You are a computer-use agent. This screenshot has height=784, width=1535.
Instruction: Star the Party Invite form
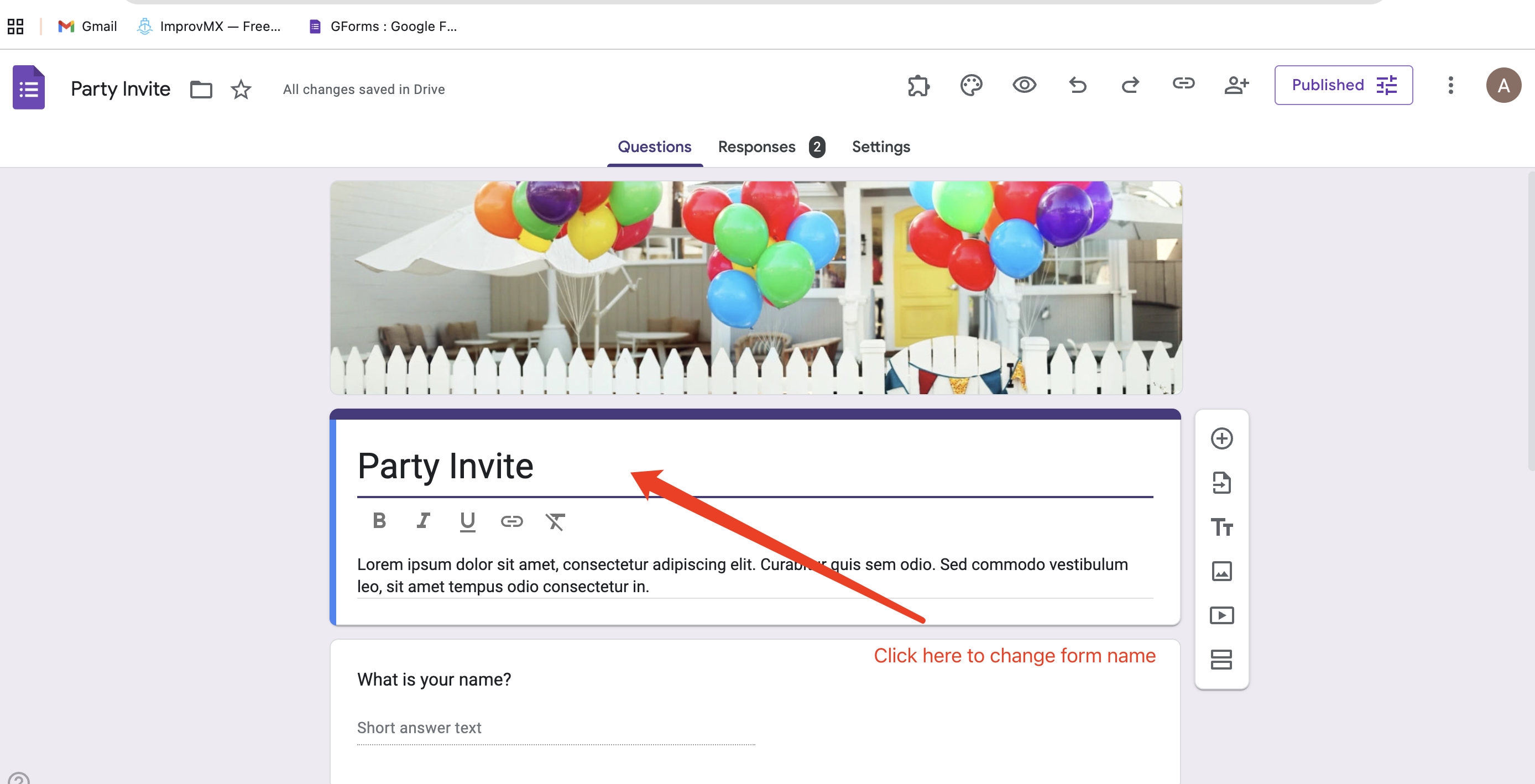(x=241, y=89)
